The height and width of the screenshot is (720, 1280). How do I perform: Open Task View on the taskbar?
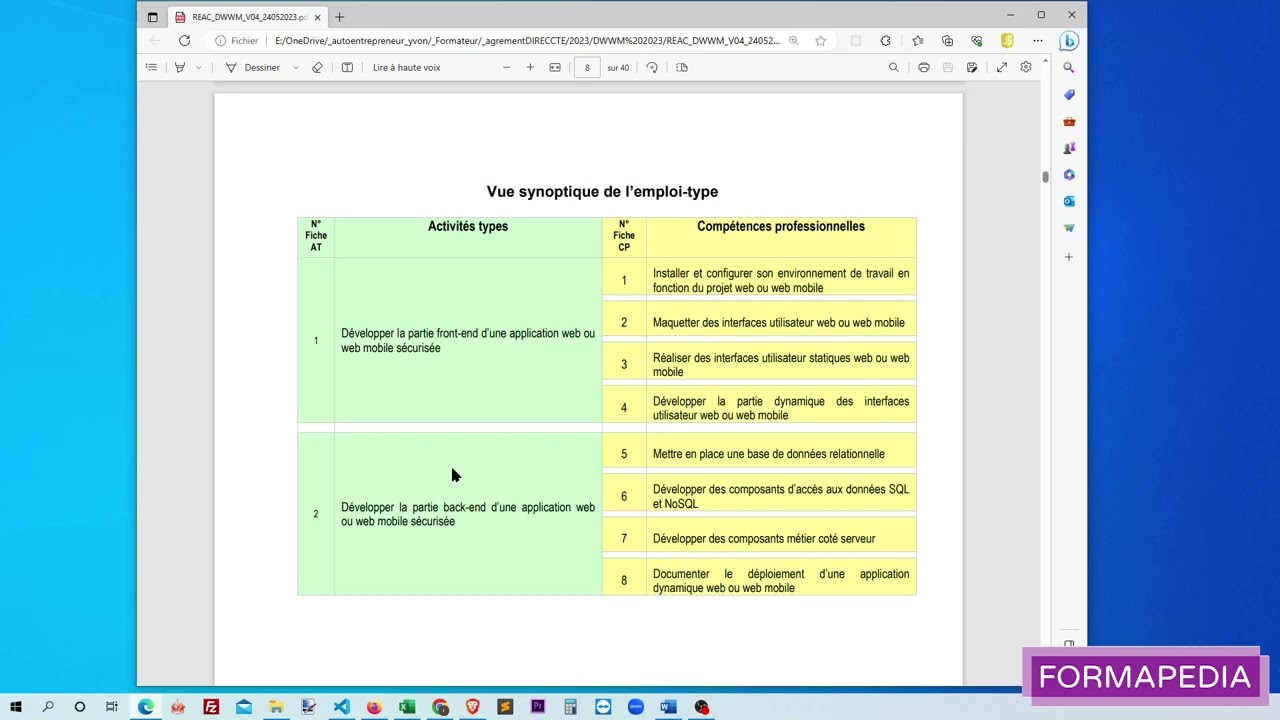coord(112,707)
